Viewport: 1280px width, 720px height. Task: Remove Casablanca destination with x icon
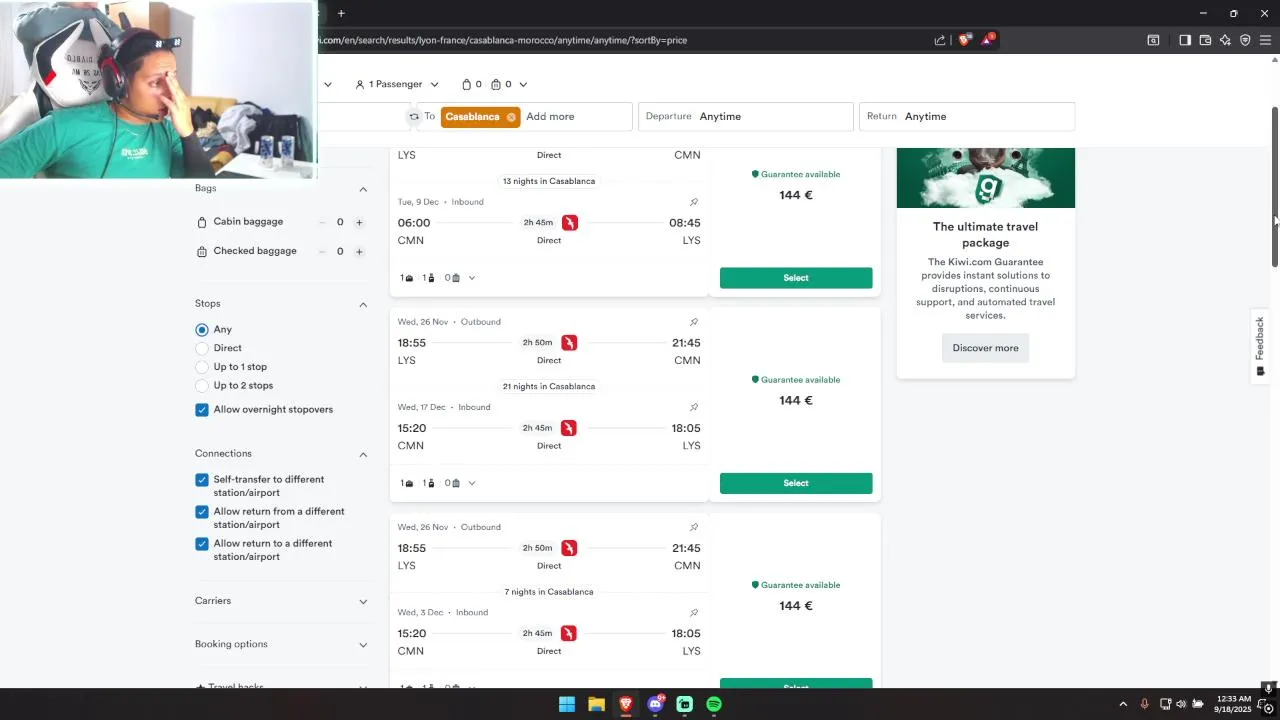point(511,117)
